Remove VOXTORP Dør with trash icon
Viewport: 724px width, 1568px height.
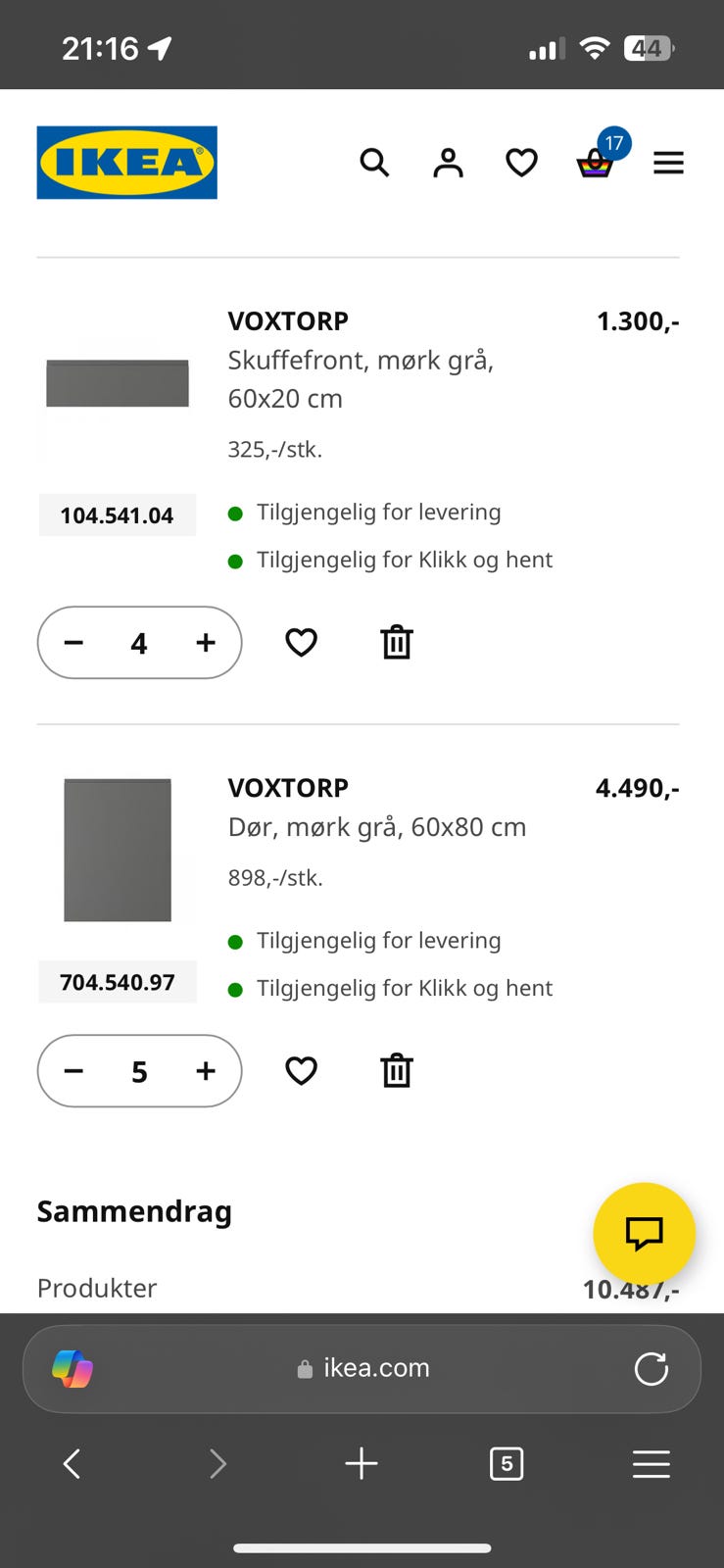point(397,1071)
